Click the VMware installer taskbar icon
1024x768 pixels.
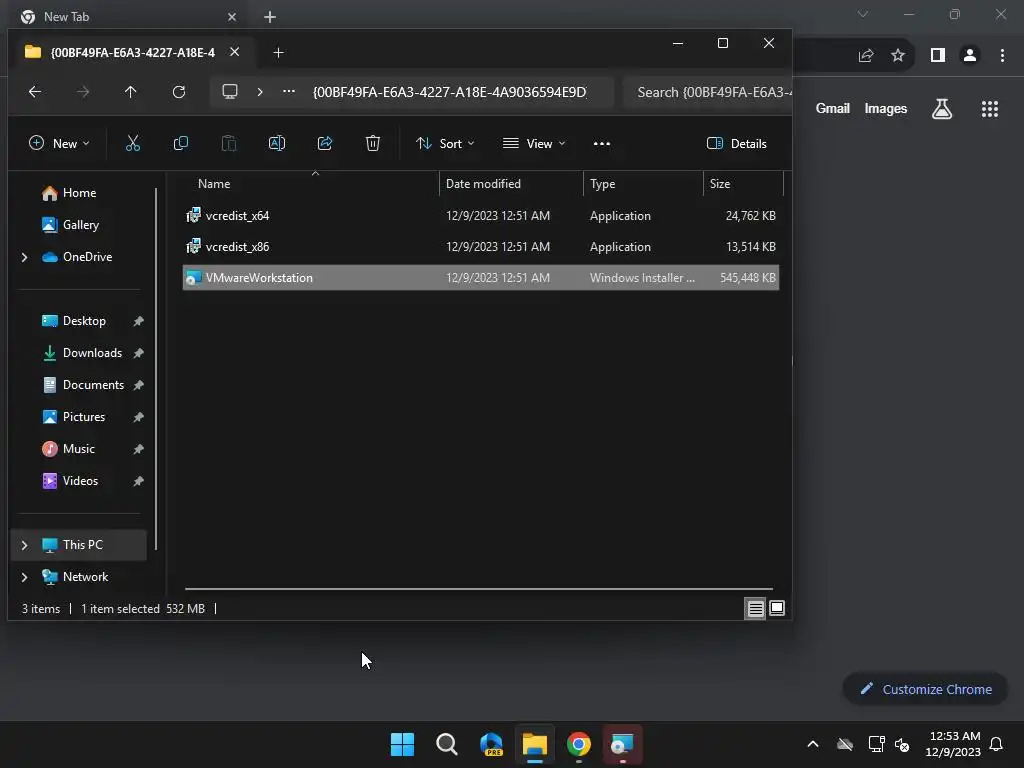coord(622,744)
